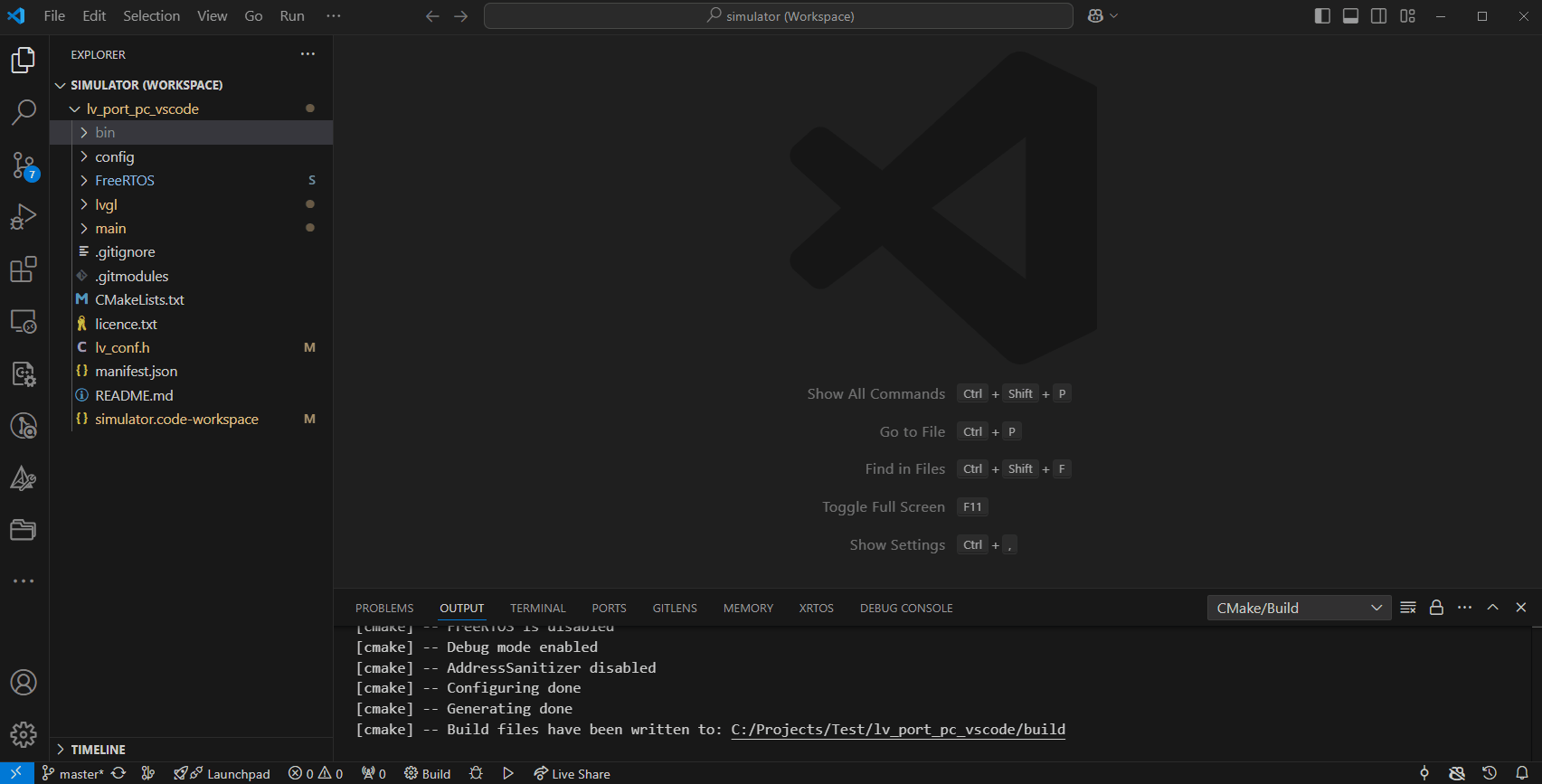Open simulator.code-workspace file
The image size is (1542, 784).
tap(176, 420)
